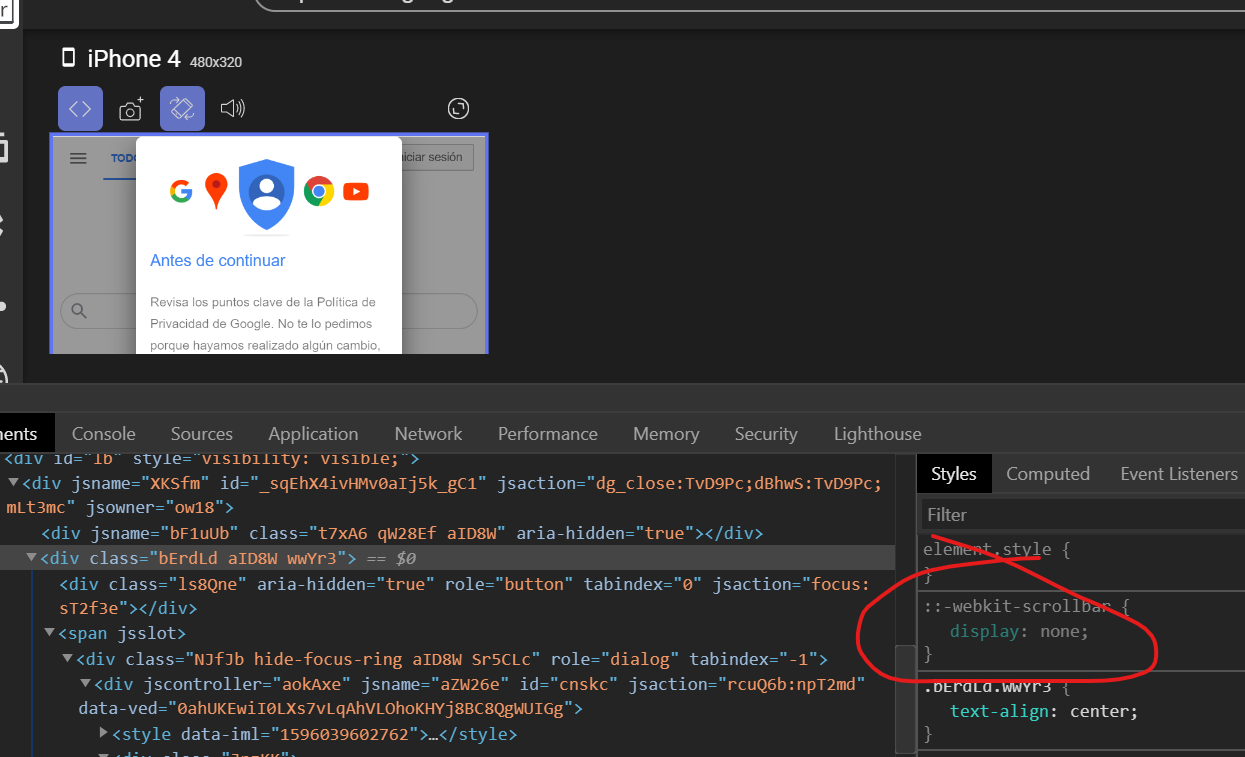Click the phone icon beside iPhone 4

point(69,58)
